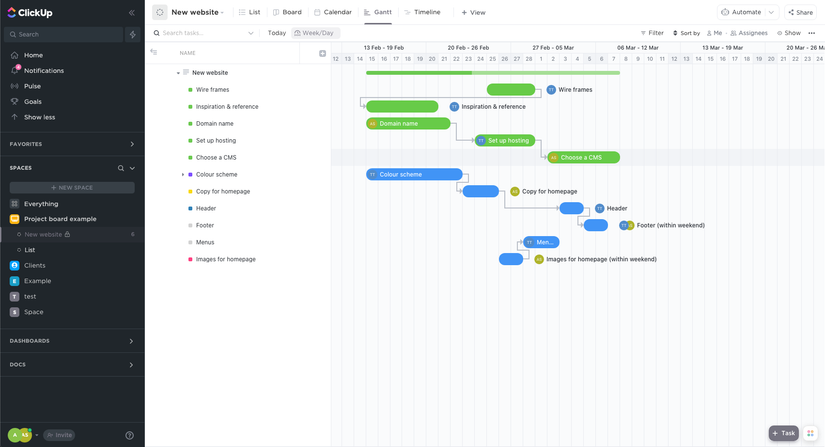Open the Space named Space
The image size is (825, 447).
coord(34,312)
